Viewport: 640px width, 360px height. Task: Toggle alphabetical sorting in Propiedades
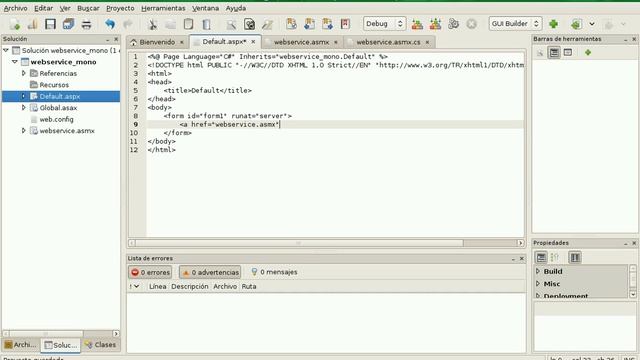click(x=555, y=257)
